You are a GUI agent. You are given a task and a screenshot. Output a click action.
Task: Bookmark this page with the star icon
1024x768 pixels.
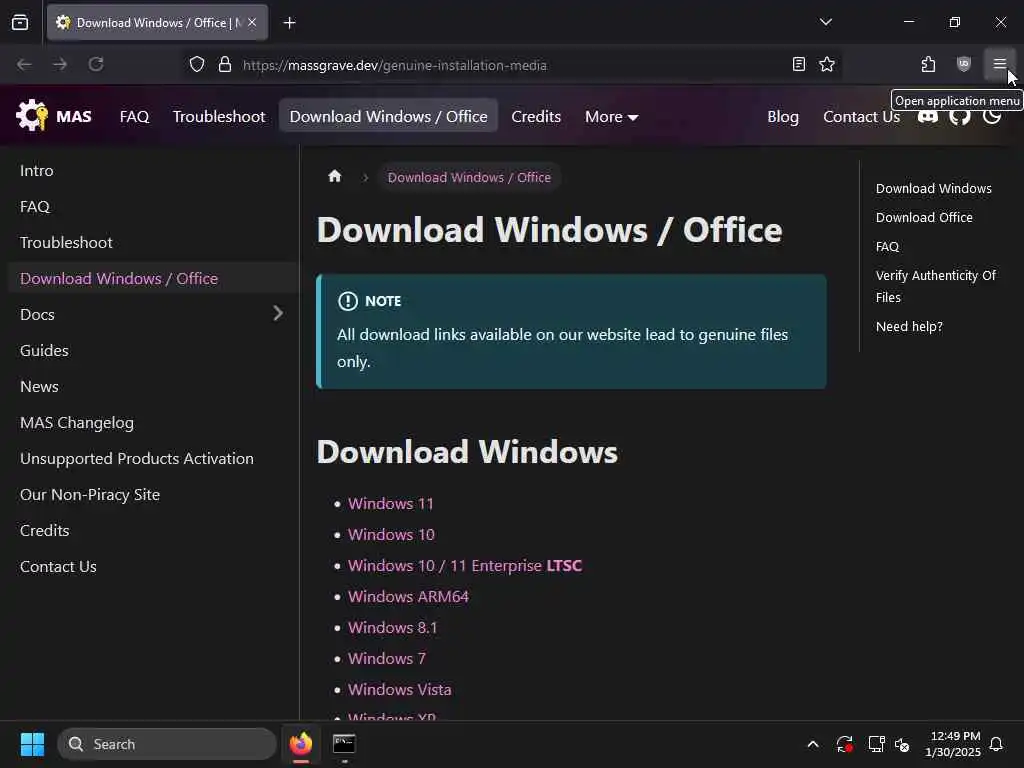click(827, 64)
